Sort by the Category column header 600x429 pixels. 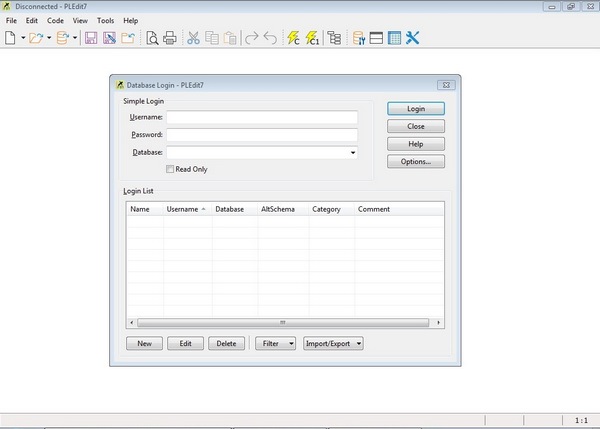[331, 209]
